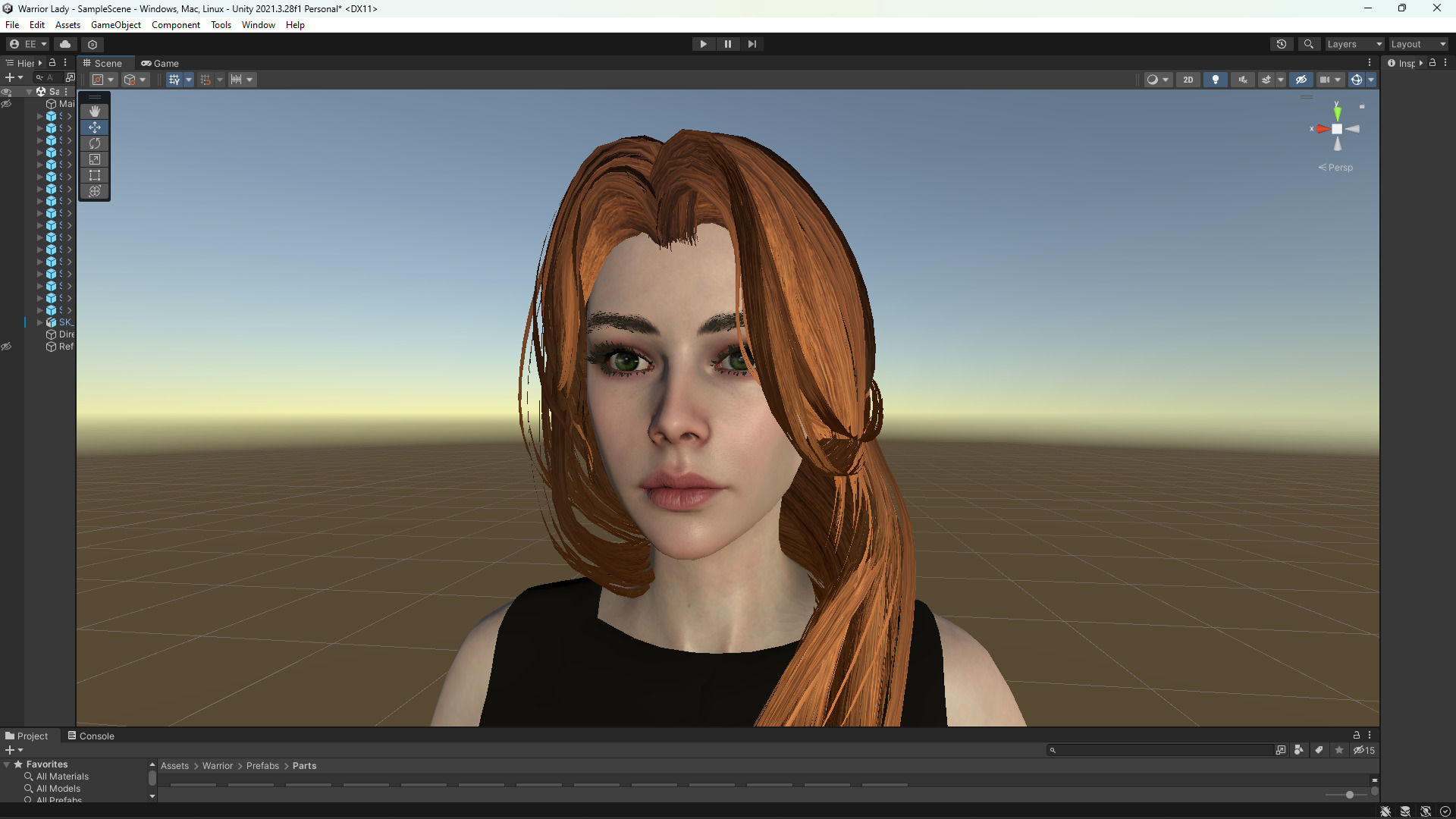The image size is (1456, 819).
Task: Click the Step frame button
Action: (752, 44)
